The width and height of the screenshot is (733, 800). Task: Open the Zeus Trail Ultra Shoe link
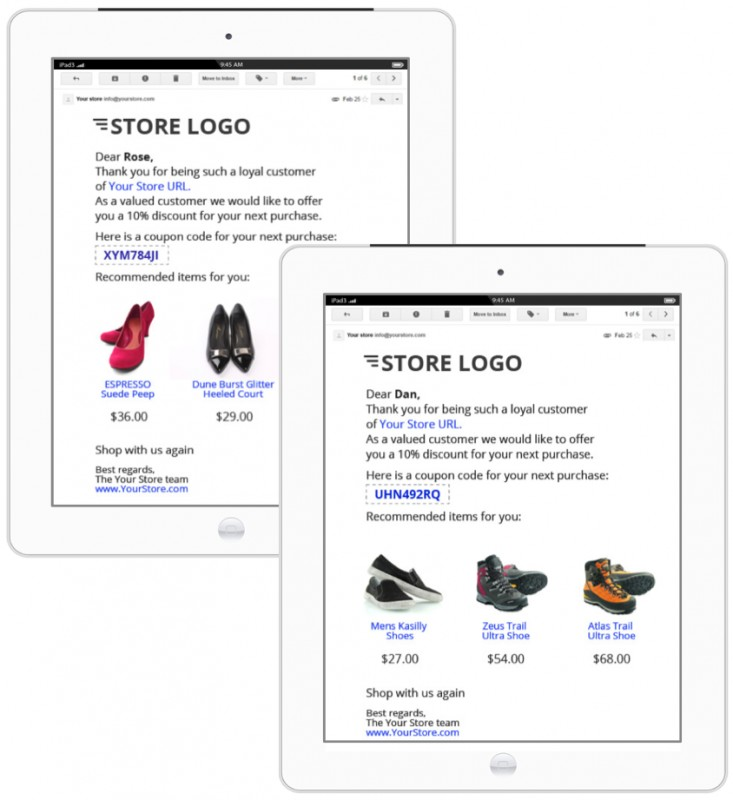505,631
